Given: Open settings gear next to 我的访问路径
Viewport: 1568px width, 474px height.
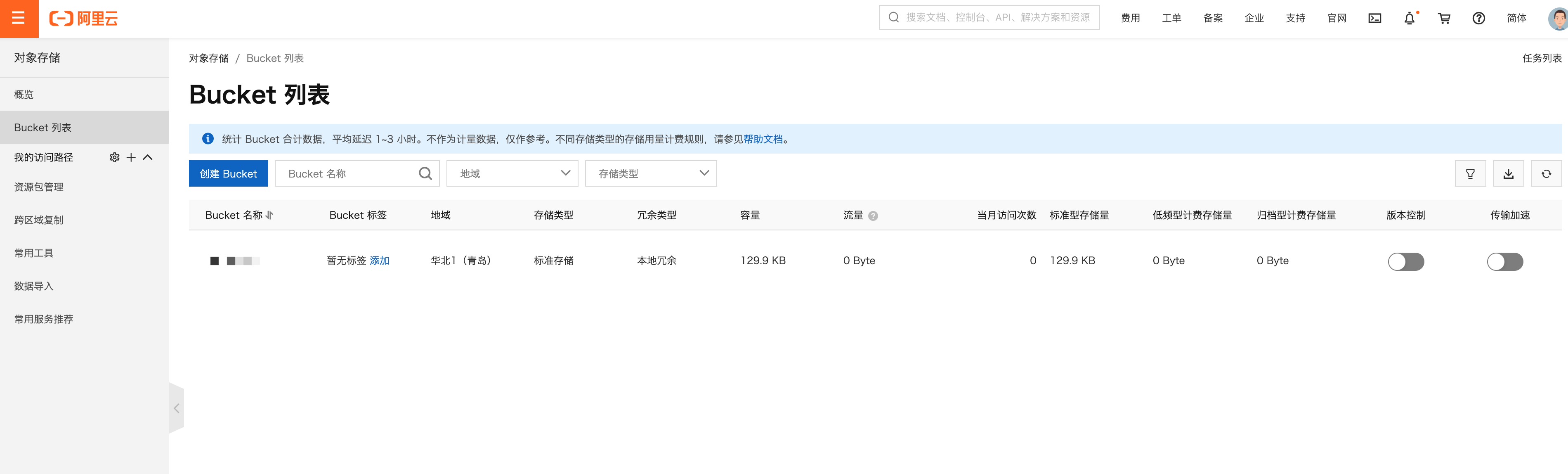Looking at the screenshot, I should [x=114, y=157].
